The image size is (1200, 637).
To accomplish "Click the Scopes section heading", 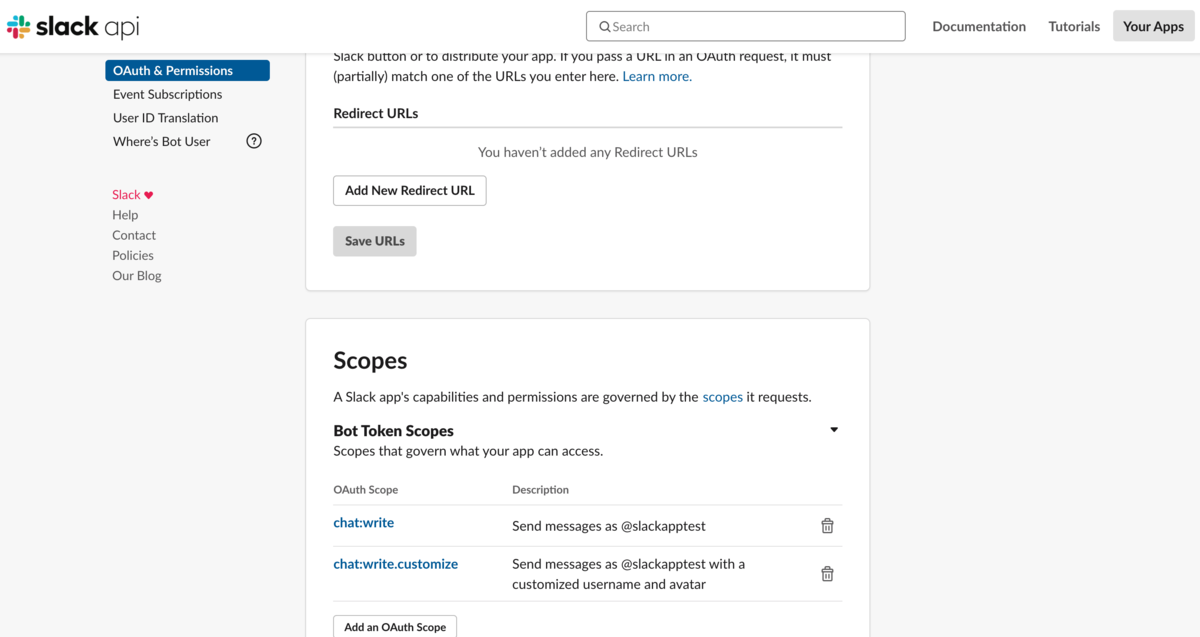I will coord(370,361).
